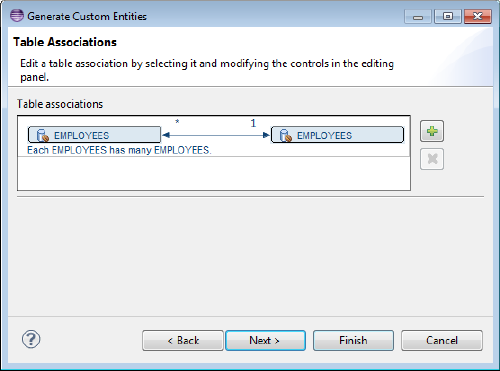Viewport: 500px width, 371px height.
Task: Click the 'Table associations' label
Action: tap(60, 104)
